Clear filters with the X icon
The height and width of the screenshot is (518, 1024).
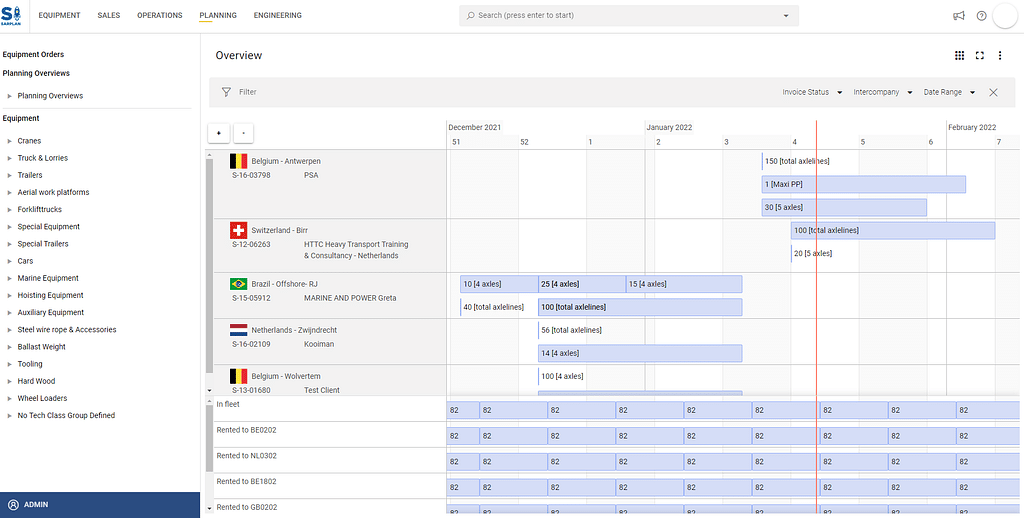pyautogui.click(x=993, y=92)
